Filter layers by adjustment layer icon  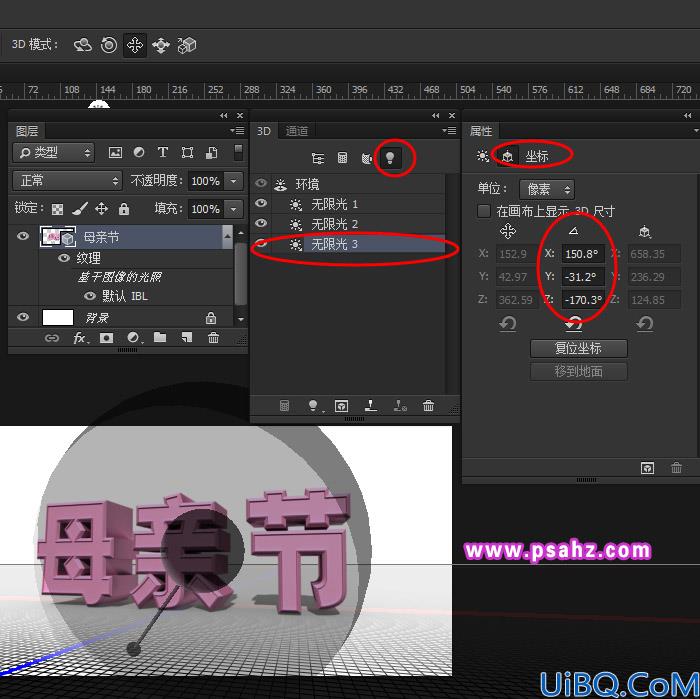click(x=139, y=153)
